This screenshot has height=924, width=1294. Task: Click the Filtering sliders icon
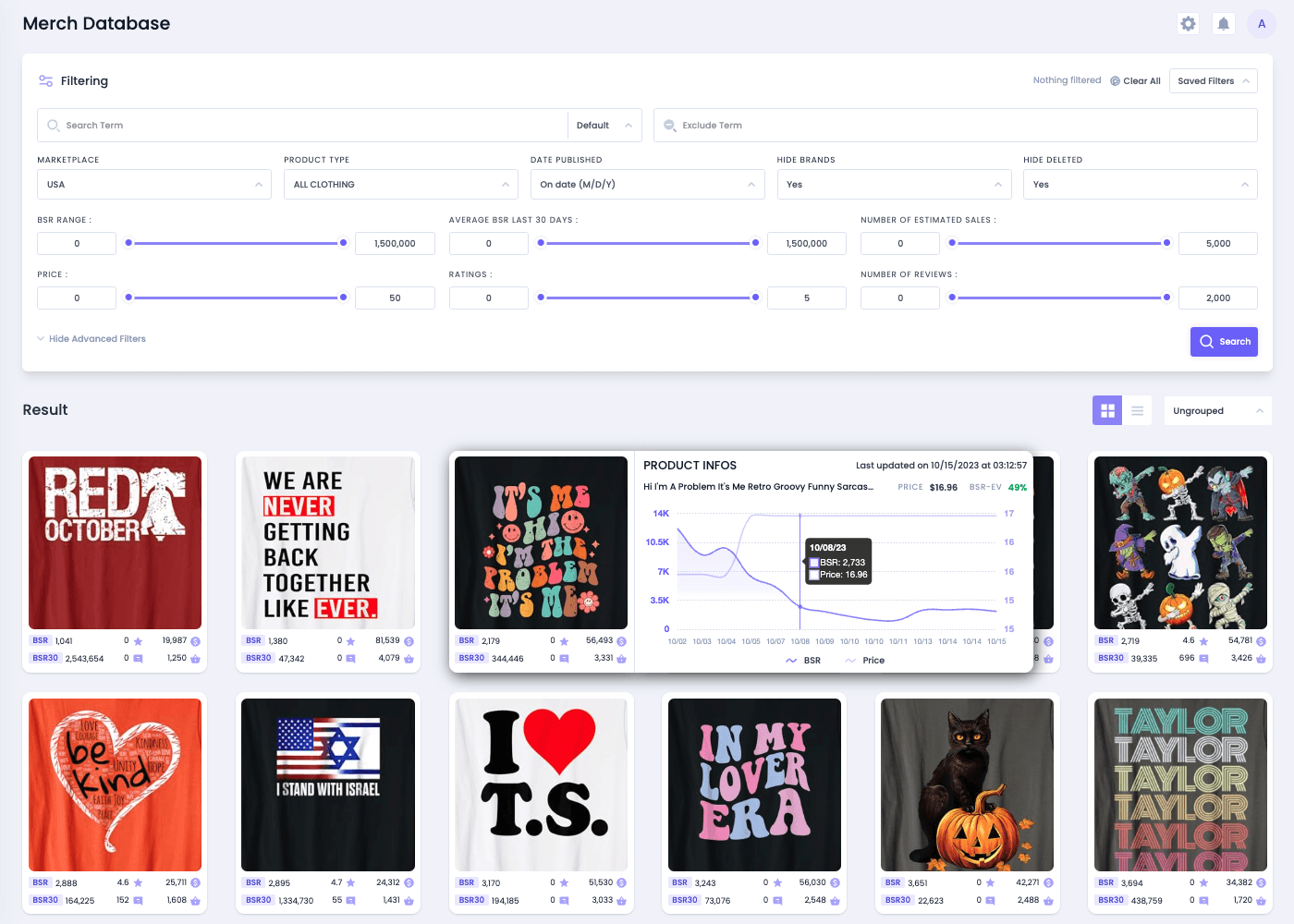[x=45, y=81]
